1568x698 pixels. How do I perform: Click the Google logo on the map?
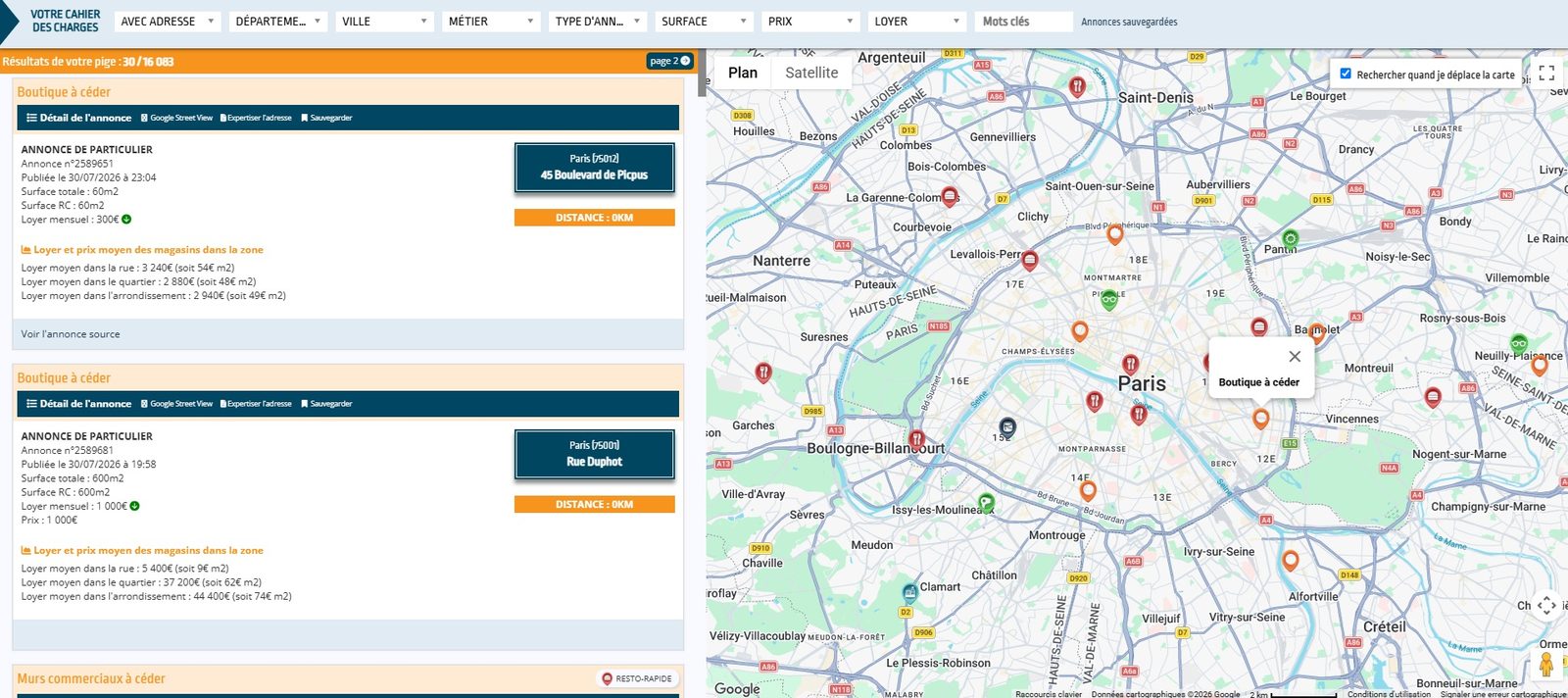[x=737, y=688]
